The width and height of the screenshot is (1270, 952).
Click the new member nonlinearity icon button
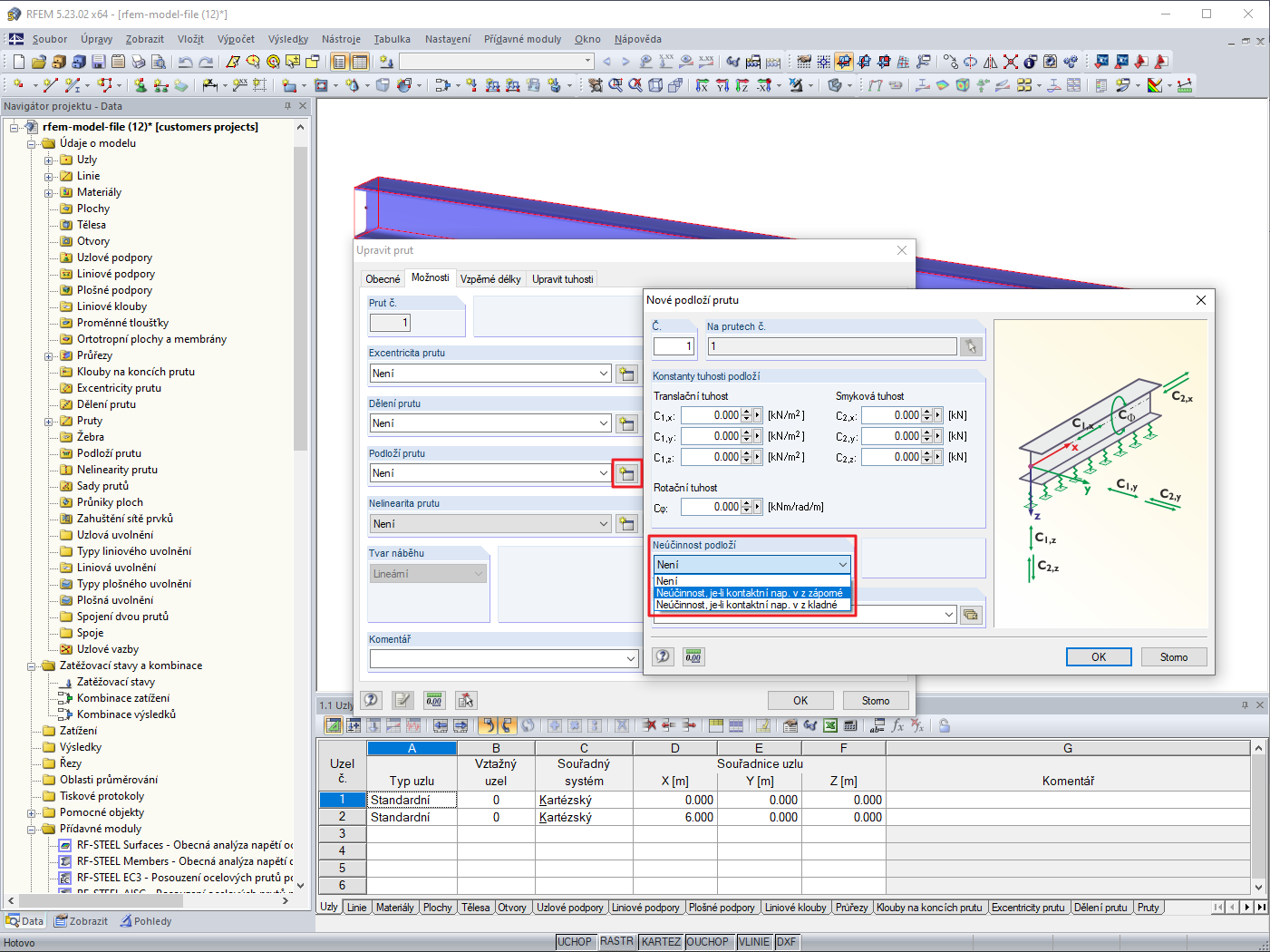626,523
